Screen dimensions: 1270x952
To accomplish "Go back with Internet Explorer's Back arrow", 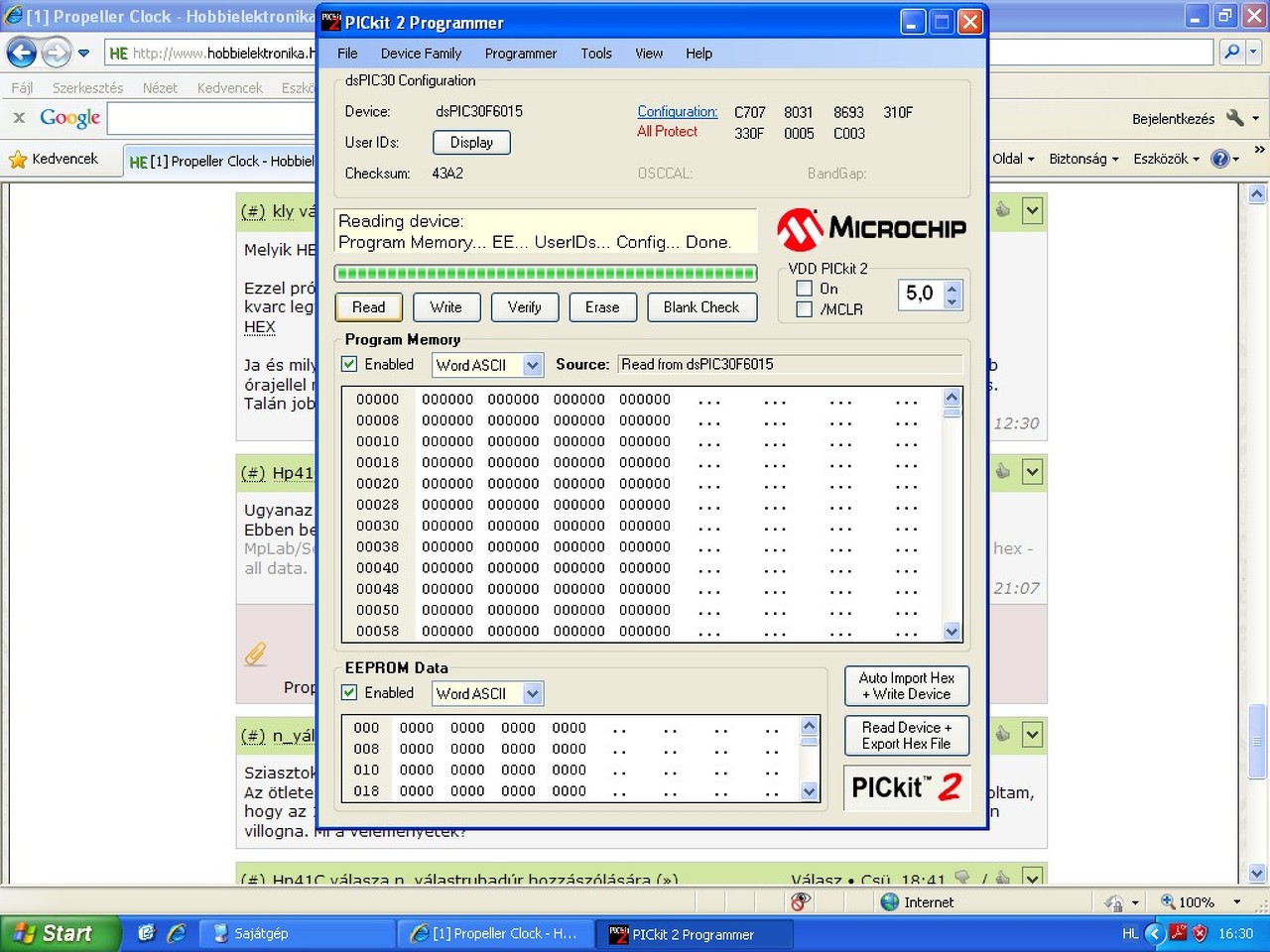I will point(22,53).
